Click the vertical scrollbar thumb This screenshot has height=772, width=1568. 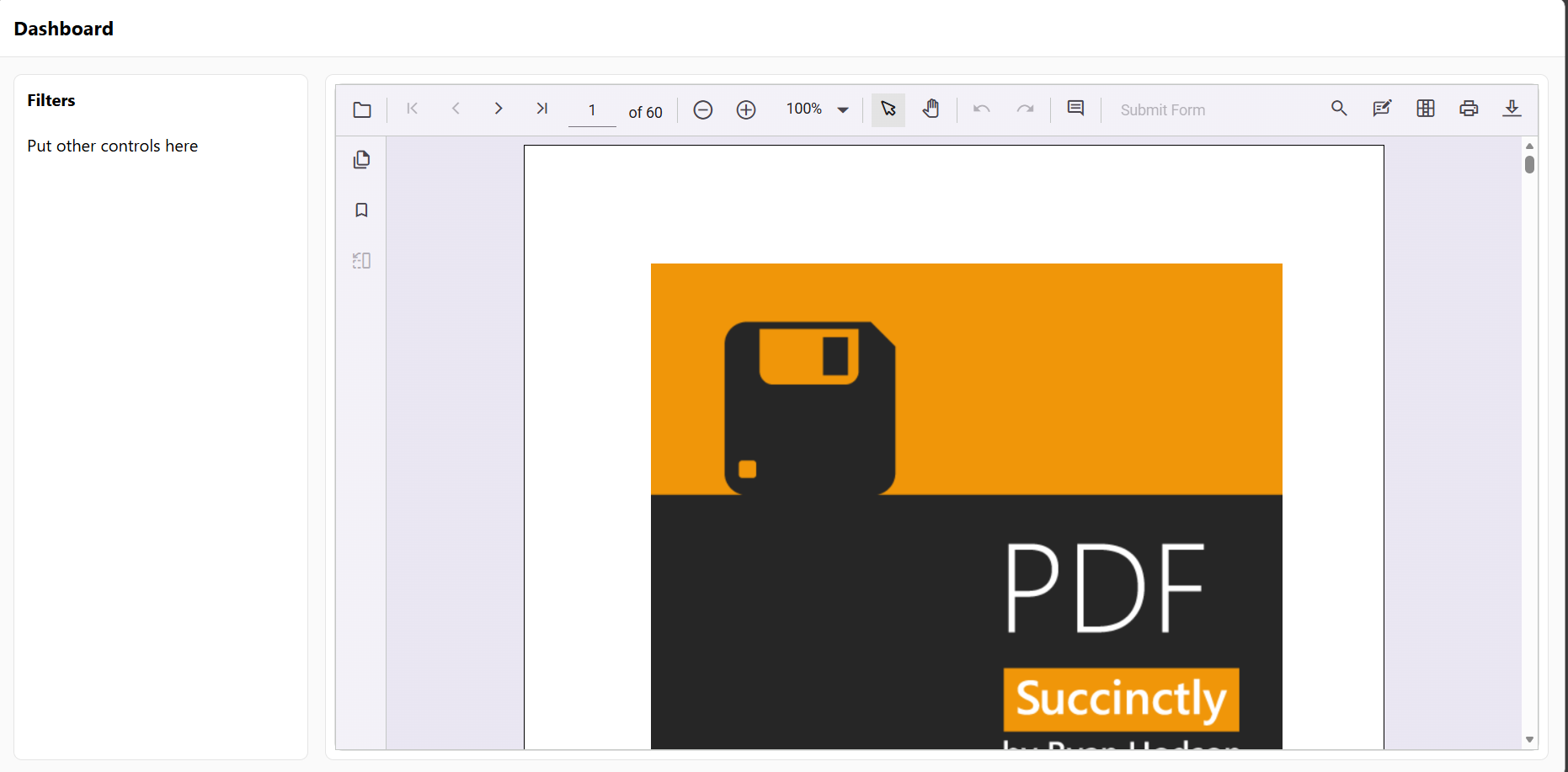click(1529, 164)
